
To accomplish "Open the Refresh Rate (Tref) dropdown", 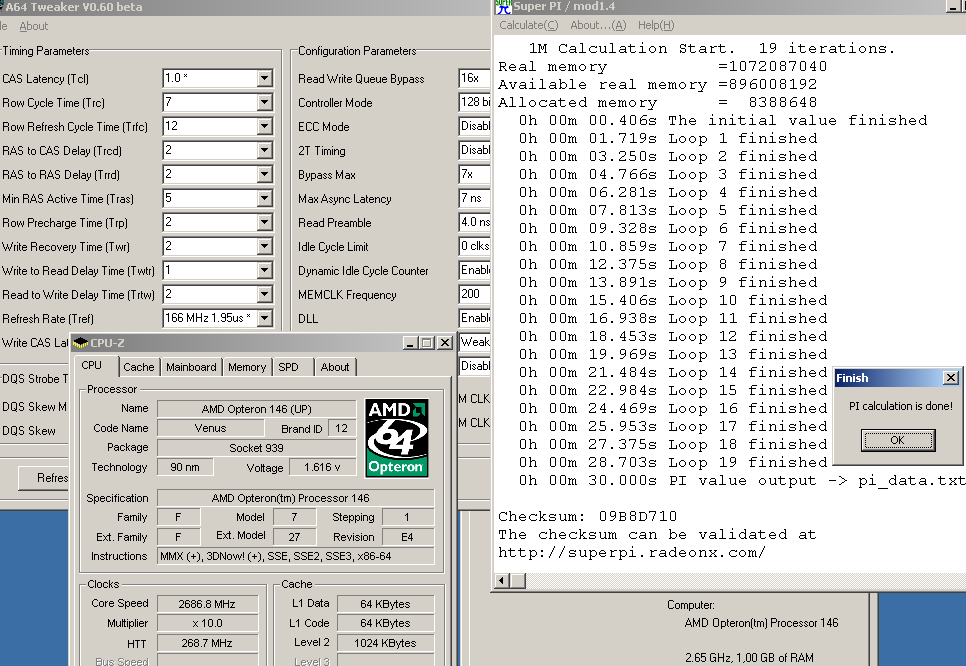I will (264, 319).
